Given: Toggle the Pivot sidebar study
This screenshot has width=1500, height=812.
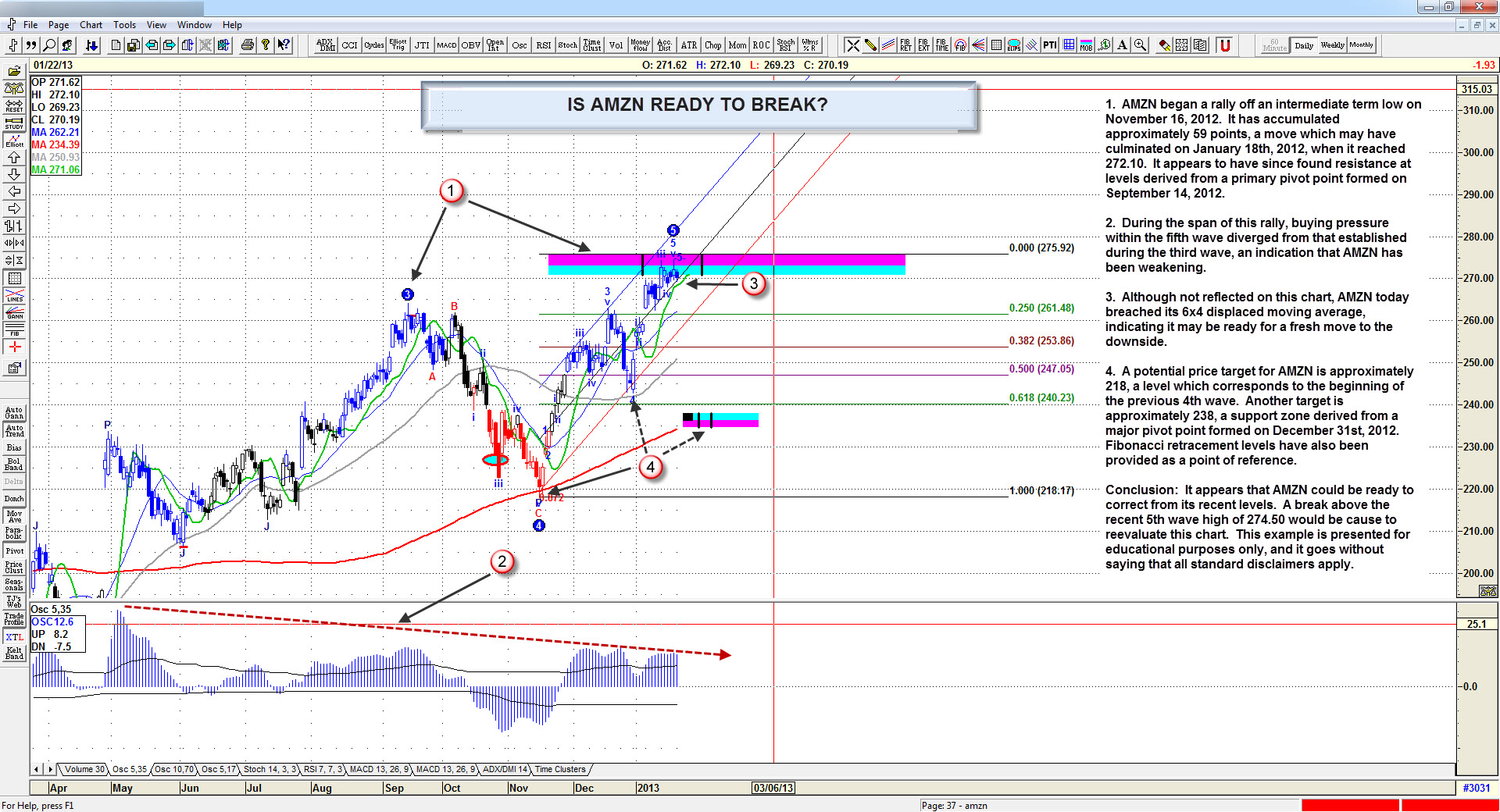Looking at the screenshot, I should 14,550.
